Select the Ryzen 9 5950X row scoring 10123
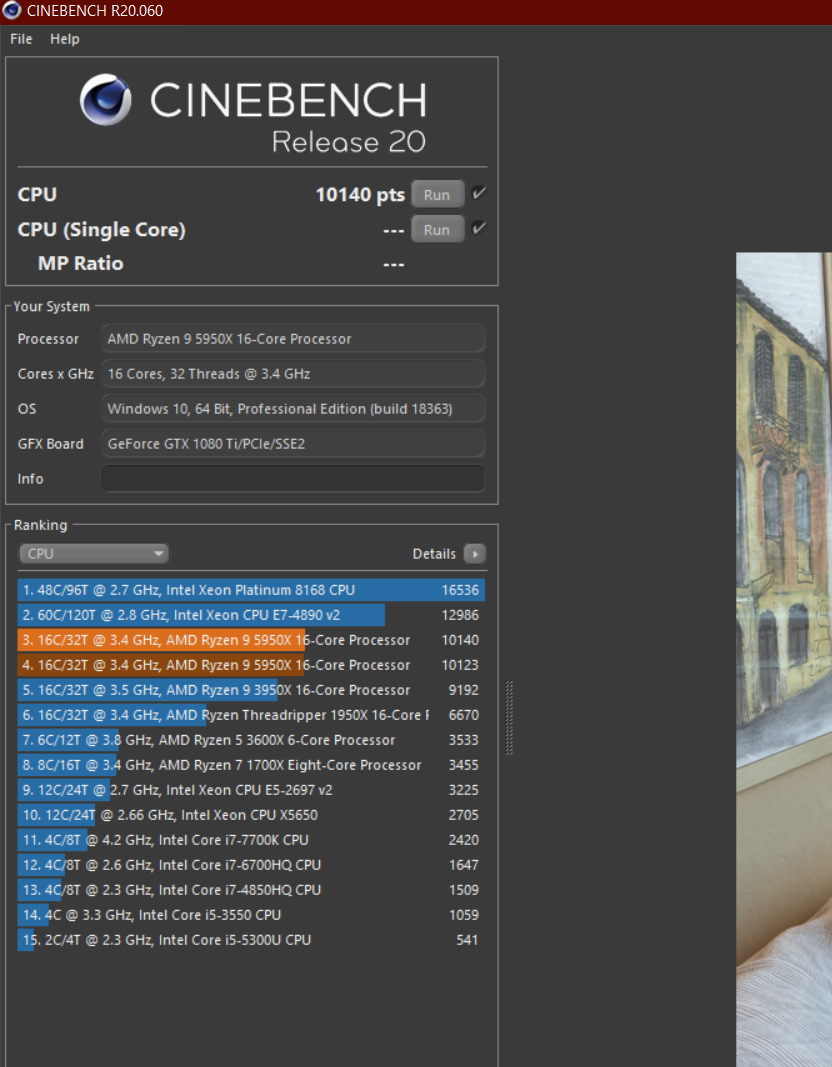The height and width of the screenshot is (1067, 832). coord(251,665)
